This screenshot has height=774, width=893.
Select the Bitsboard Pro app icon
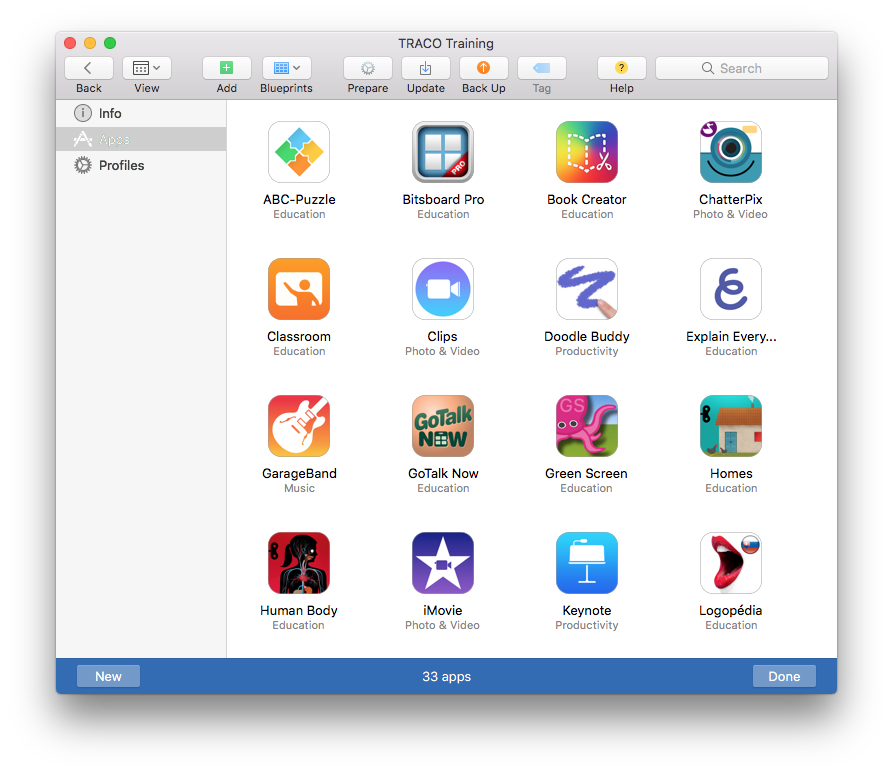pos(443,152)
